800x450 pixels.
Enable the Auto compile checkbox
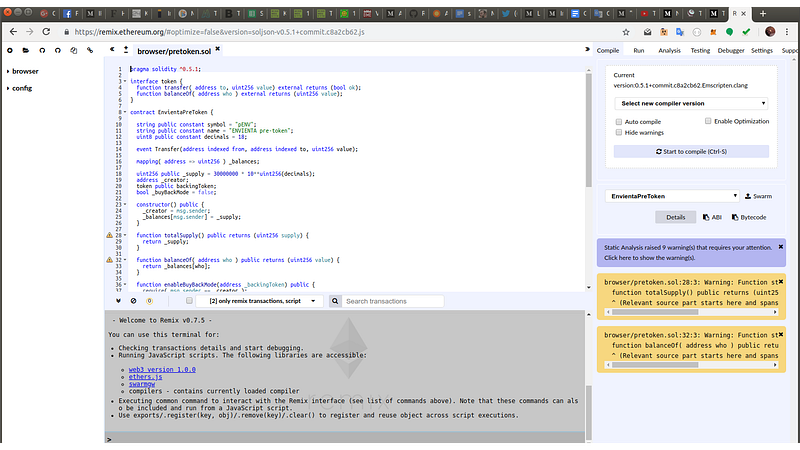(x=619, y=121)
